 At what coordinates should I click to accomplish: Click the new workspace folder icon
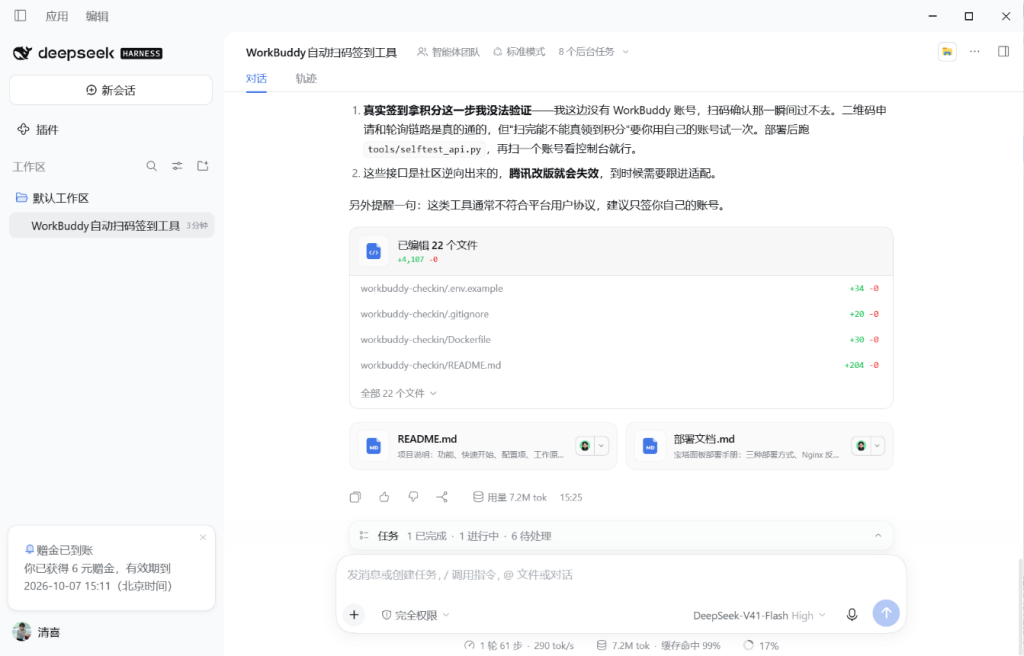click(203, 166)
